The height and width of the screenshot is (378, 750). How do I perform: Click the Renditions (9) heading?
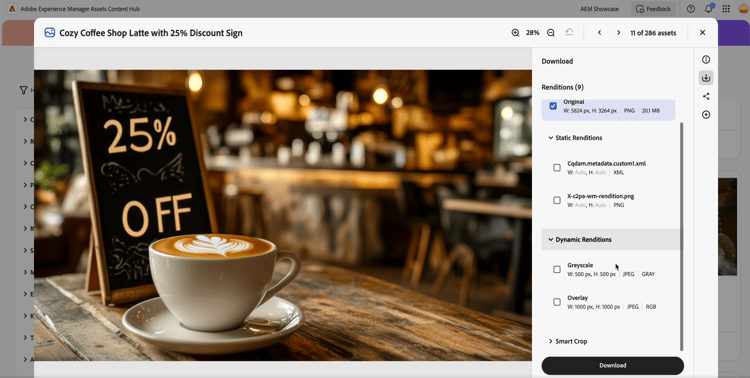[562, 87]
